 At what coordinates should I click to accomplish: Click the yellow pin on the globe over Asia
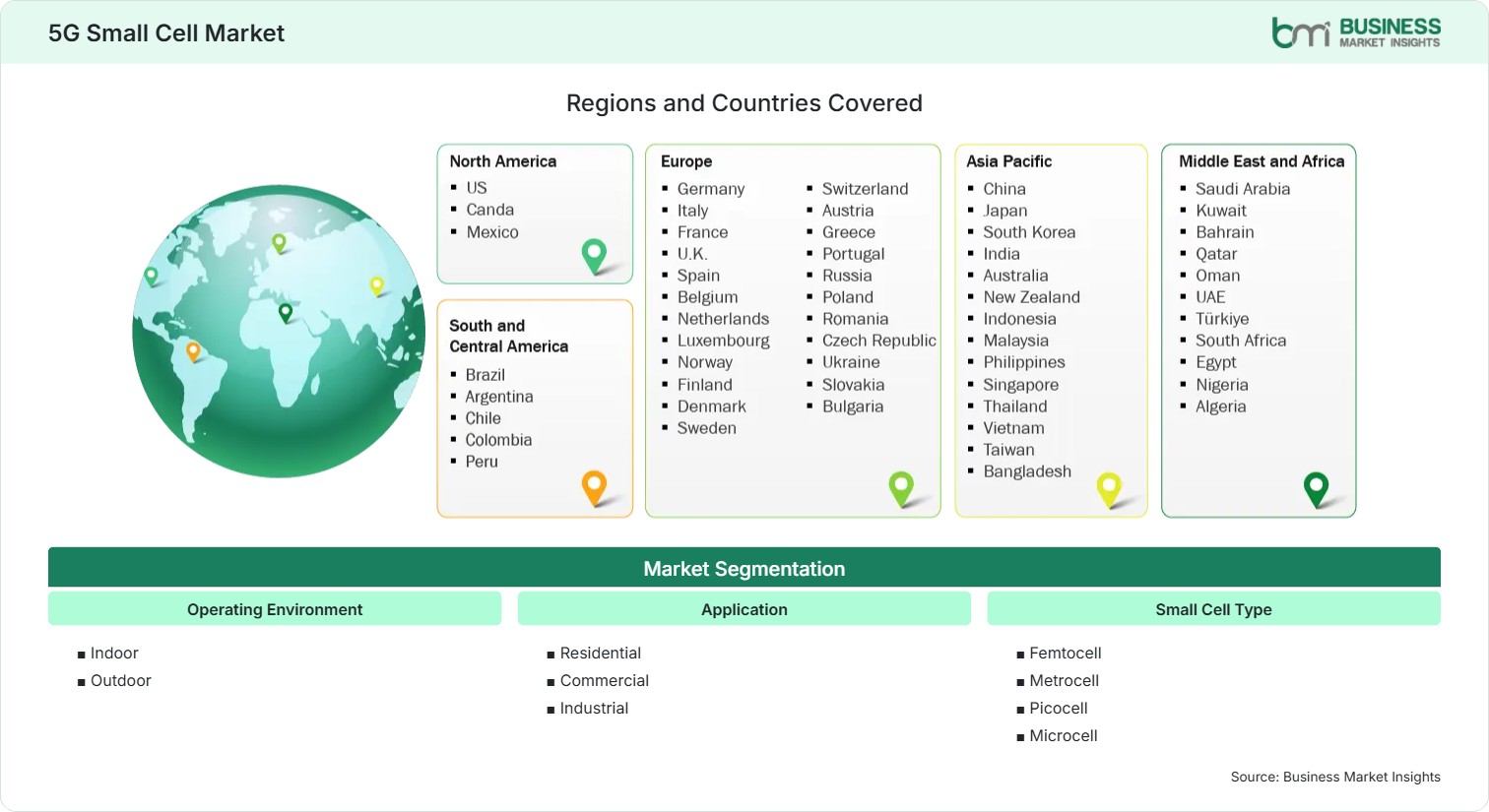click(376, 286)
